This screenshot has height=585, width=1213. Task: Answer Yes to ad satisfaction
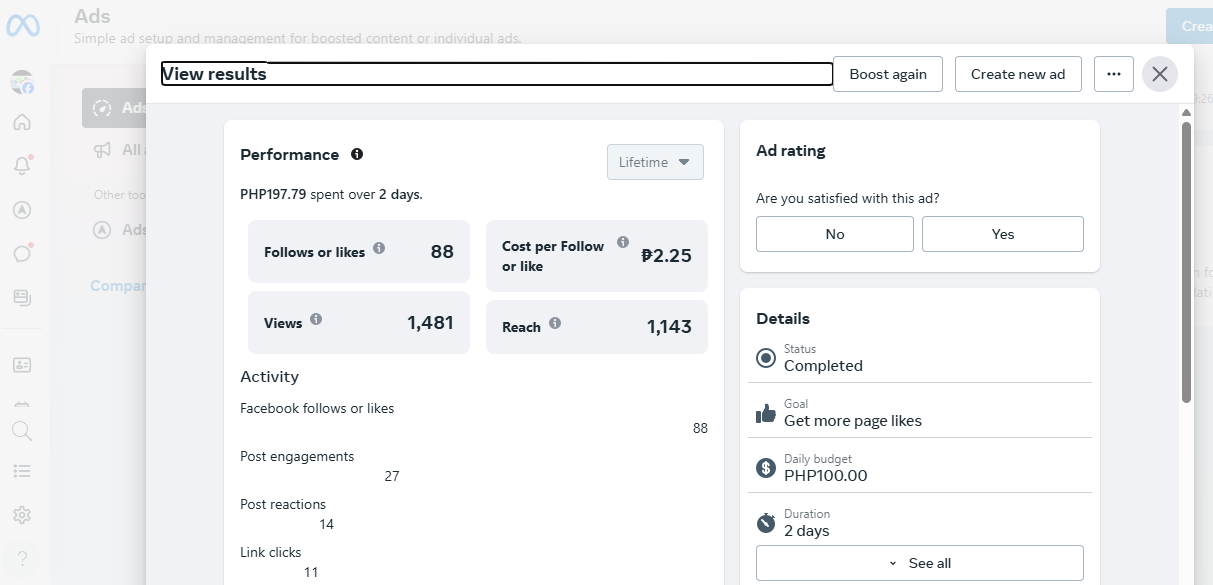(x=1002, y=234)
